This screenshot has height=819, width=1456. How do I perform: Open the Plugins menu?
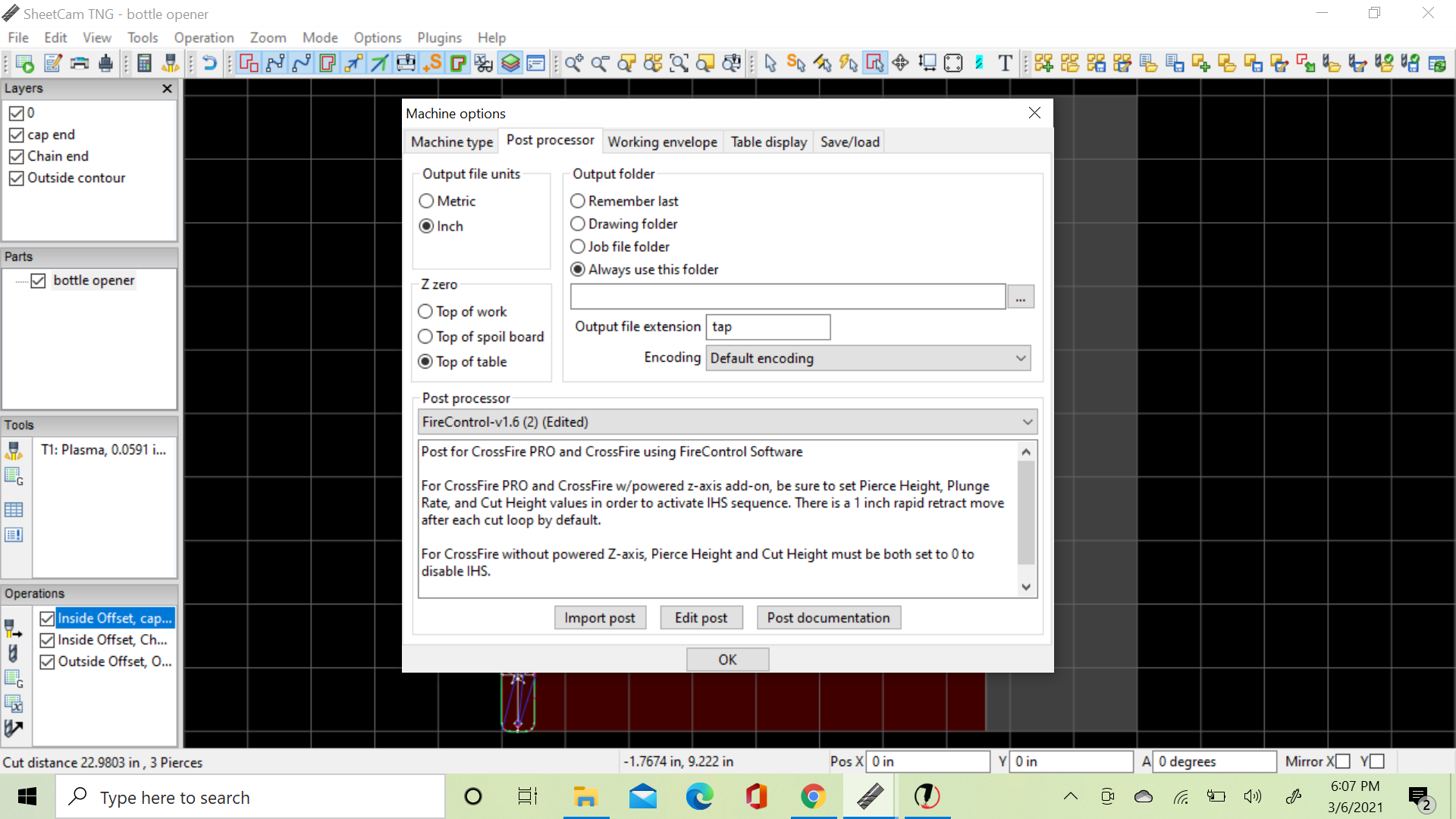[439, 37]
